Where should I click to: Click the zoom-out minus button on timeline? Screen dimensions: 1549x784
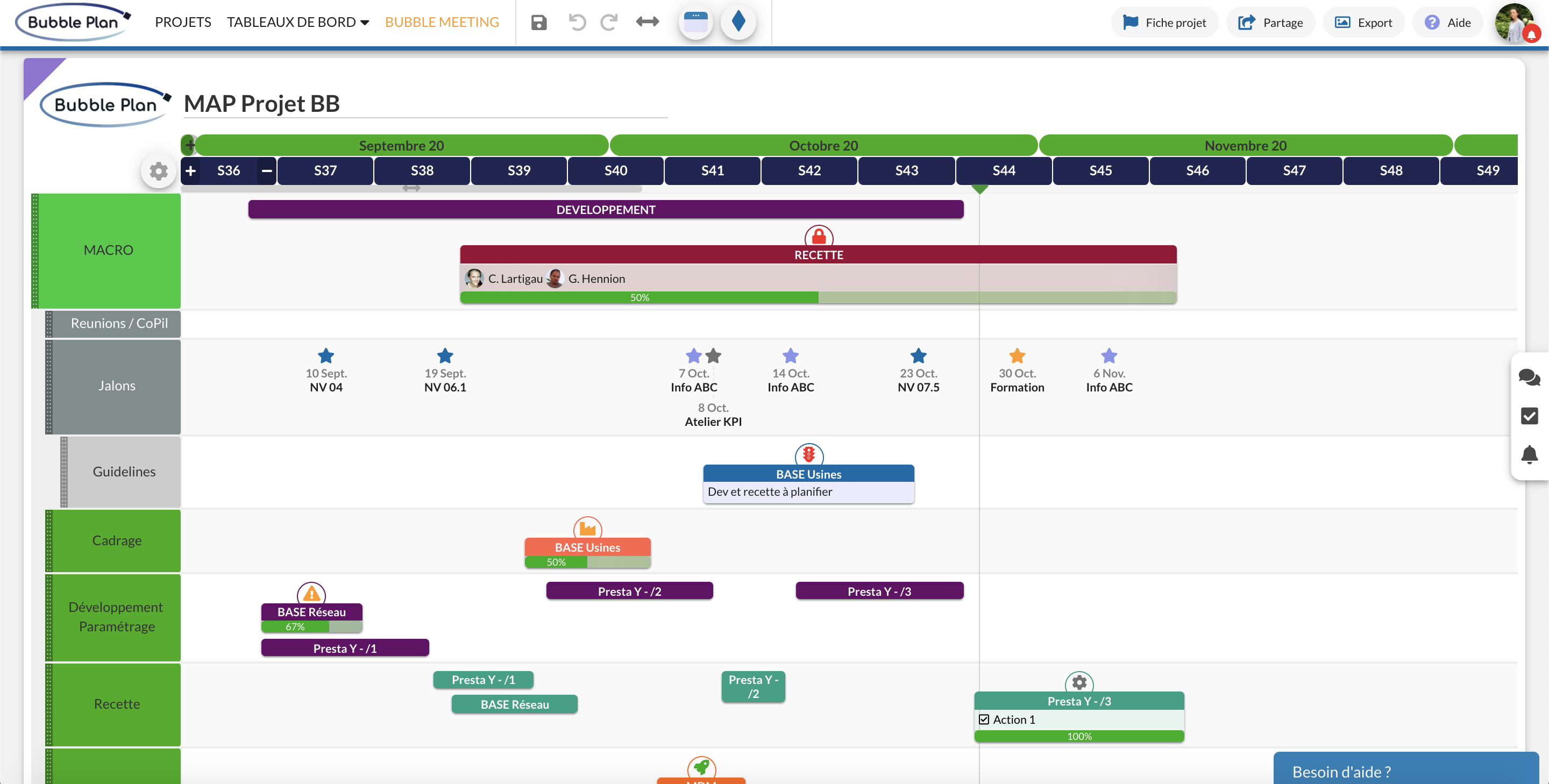266,170
